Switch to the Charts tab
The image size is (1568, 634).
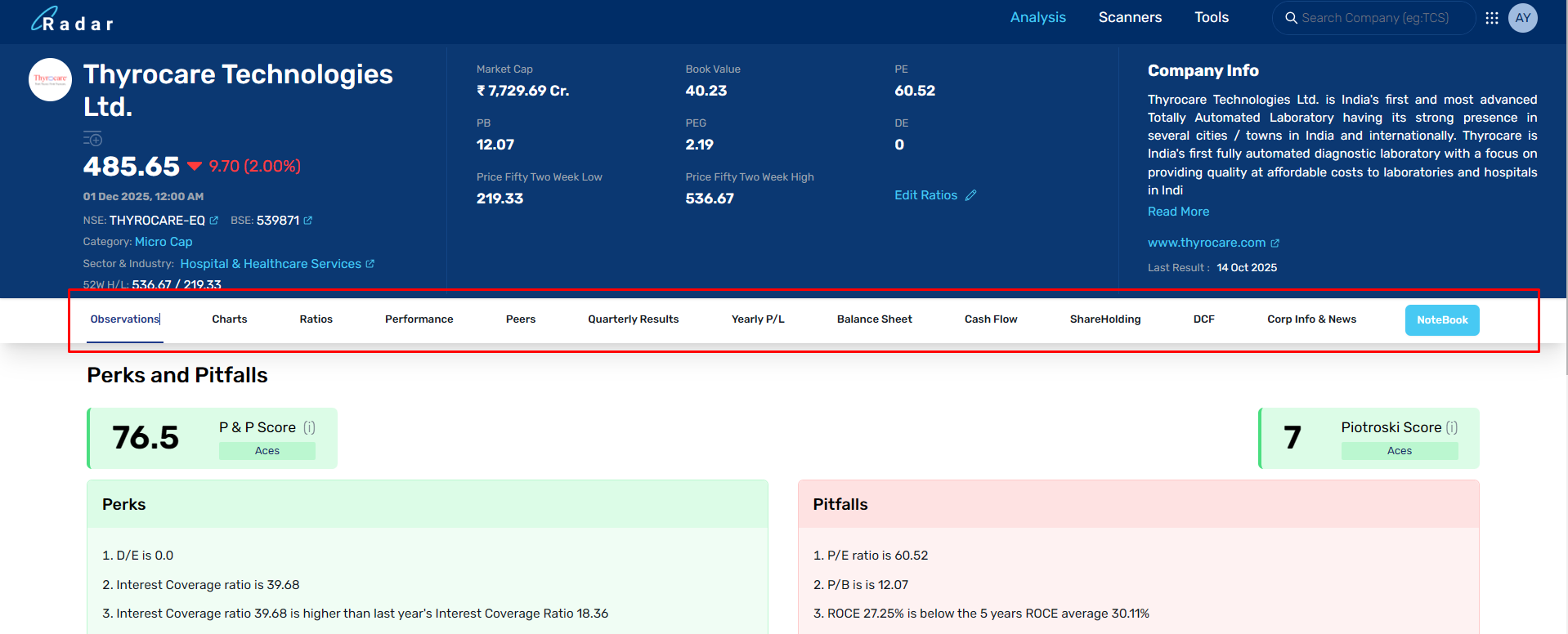point(229,319)
